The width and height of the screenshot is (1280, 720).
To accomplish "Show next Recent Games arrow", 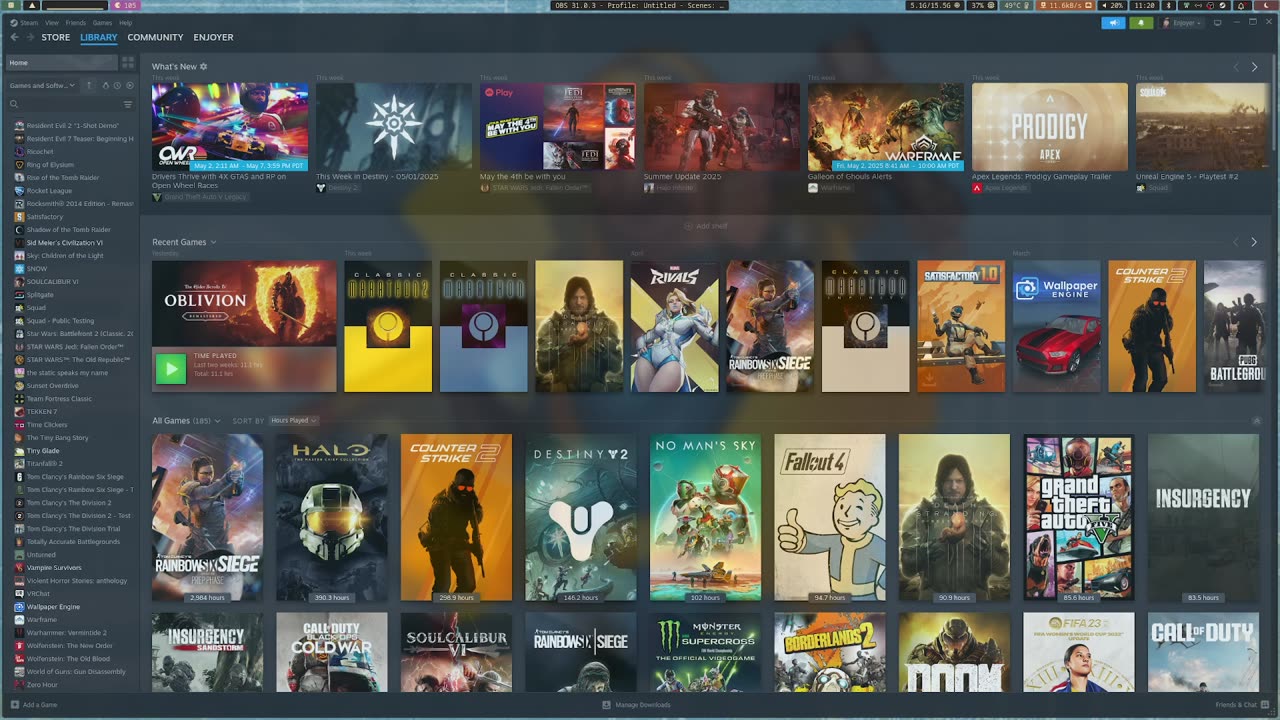I will (1254, 242).
